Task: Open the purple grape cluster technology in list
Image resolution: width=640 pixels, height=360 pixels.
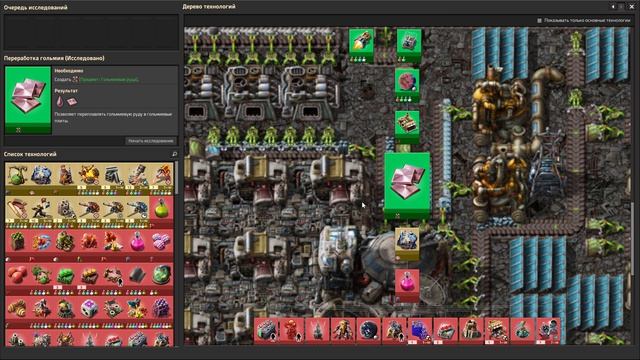Action: [x=161, y=311]
